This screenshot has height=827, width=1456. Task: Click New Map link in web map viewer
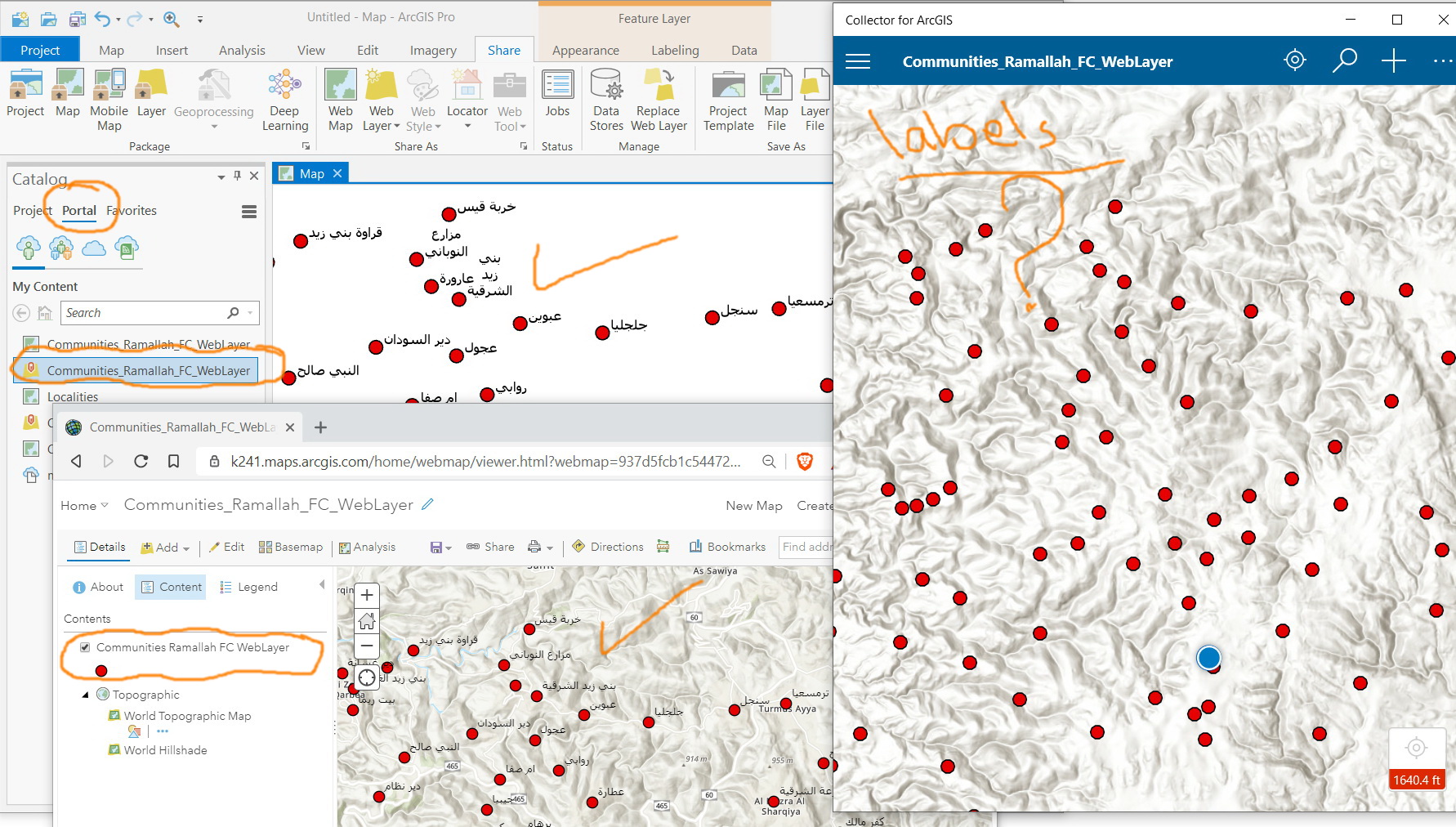pos(754,506)
